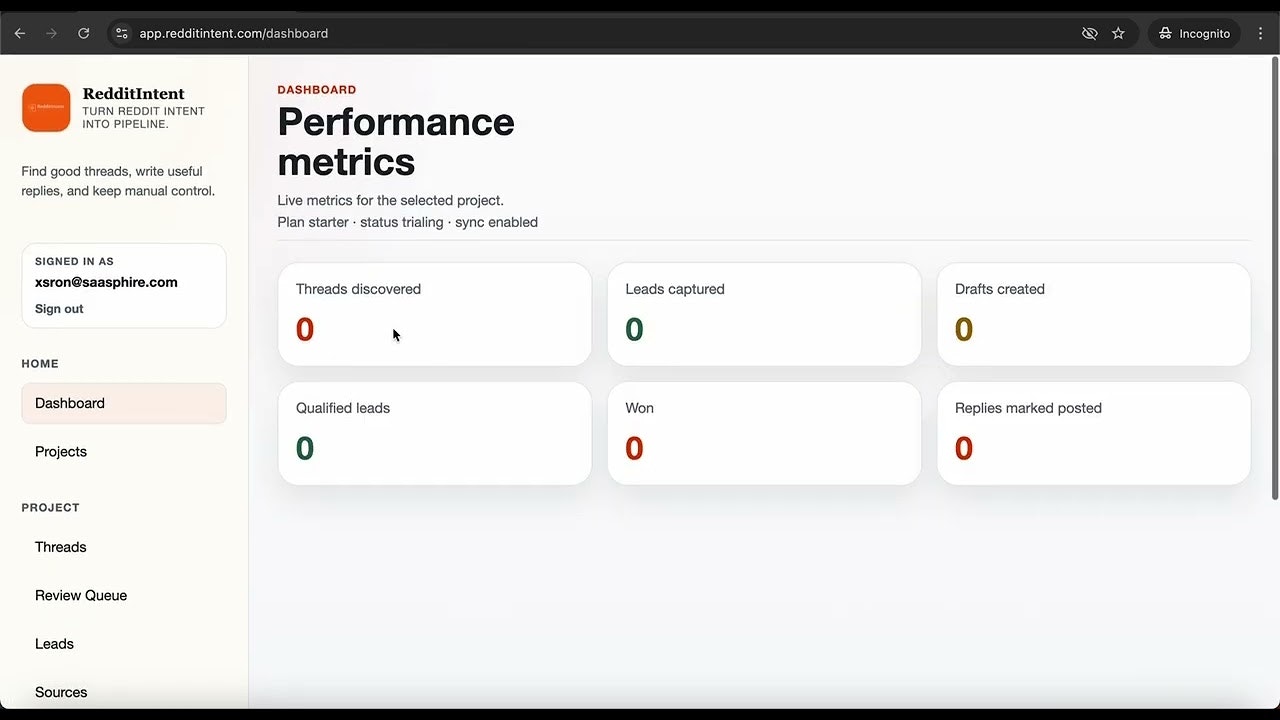Screen dimensions: 1280x720
Task: Open Dashboard in sidebar
Action: 124,403
